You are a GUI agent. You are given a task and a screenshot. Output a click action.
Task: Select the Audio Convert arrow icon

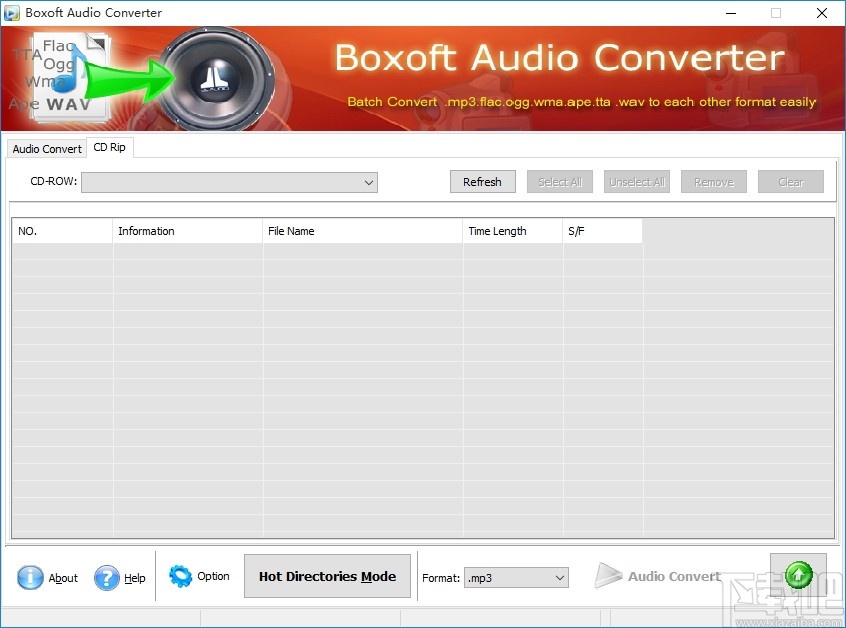611,575
